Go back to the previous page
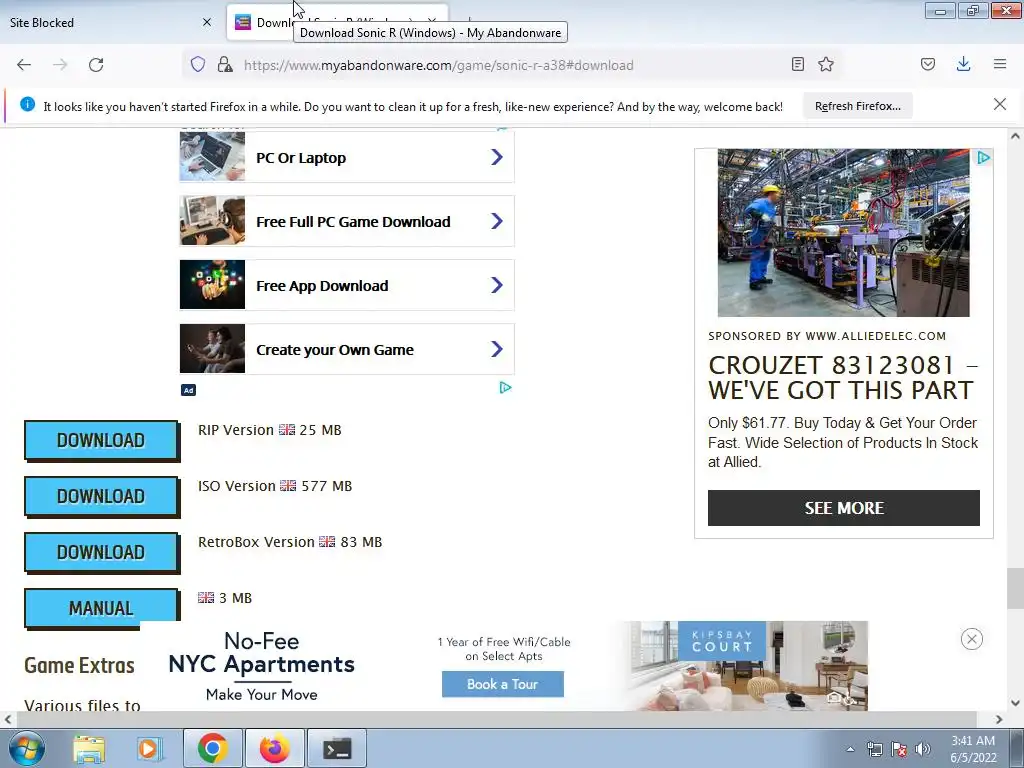1024x768 pixels. pyautogui.click(x=24, y=65)
